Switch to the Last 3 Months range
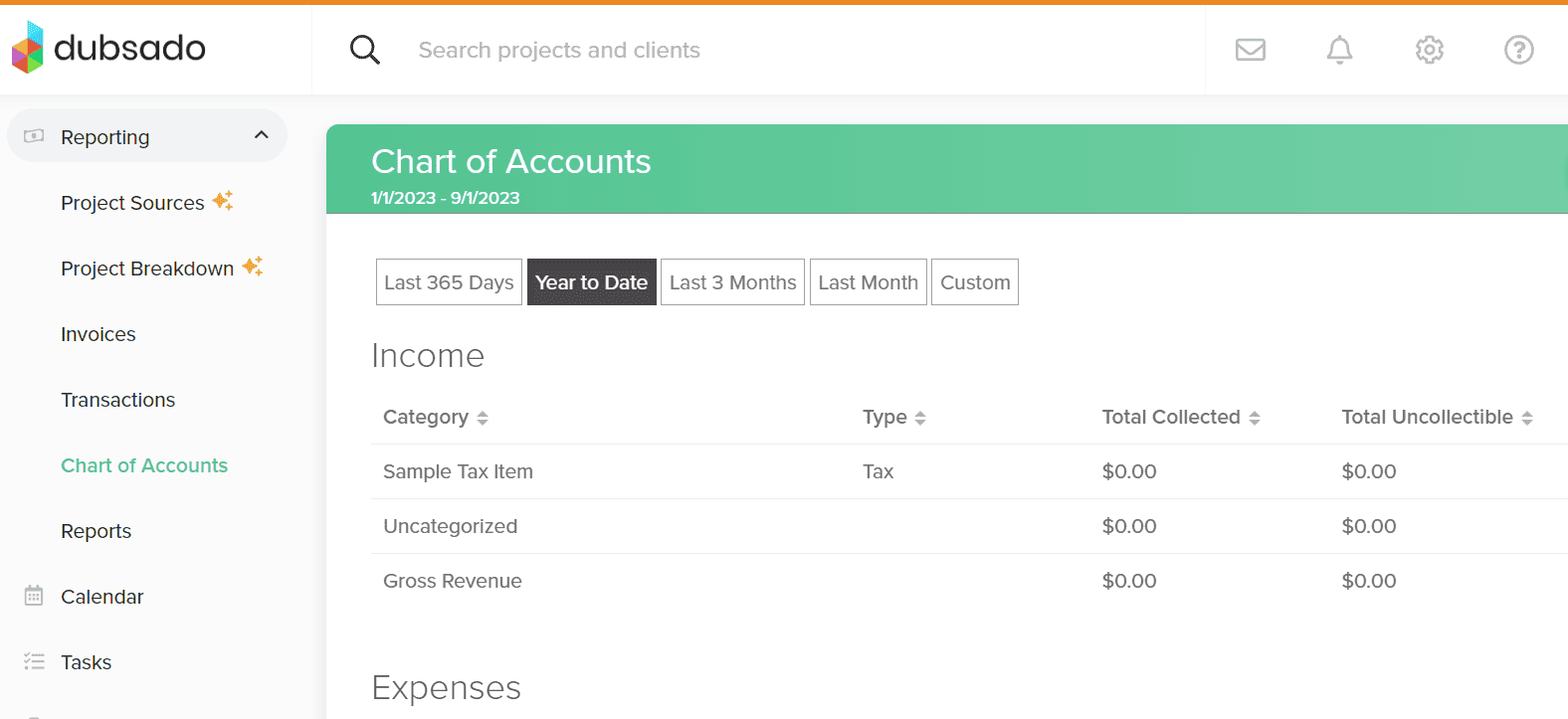 pos(732,282)
